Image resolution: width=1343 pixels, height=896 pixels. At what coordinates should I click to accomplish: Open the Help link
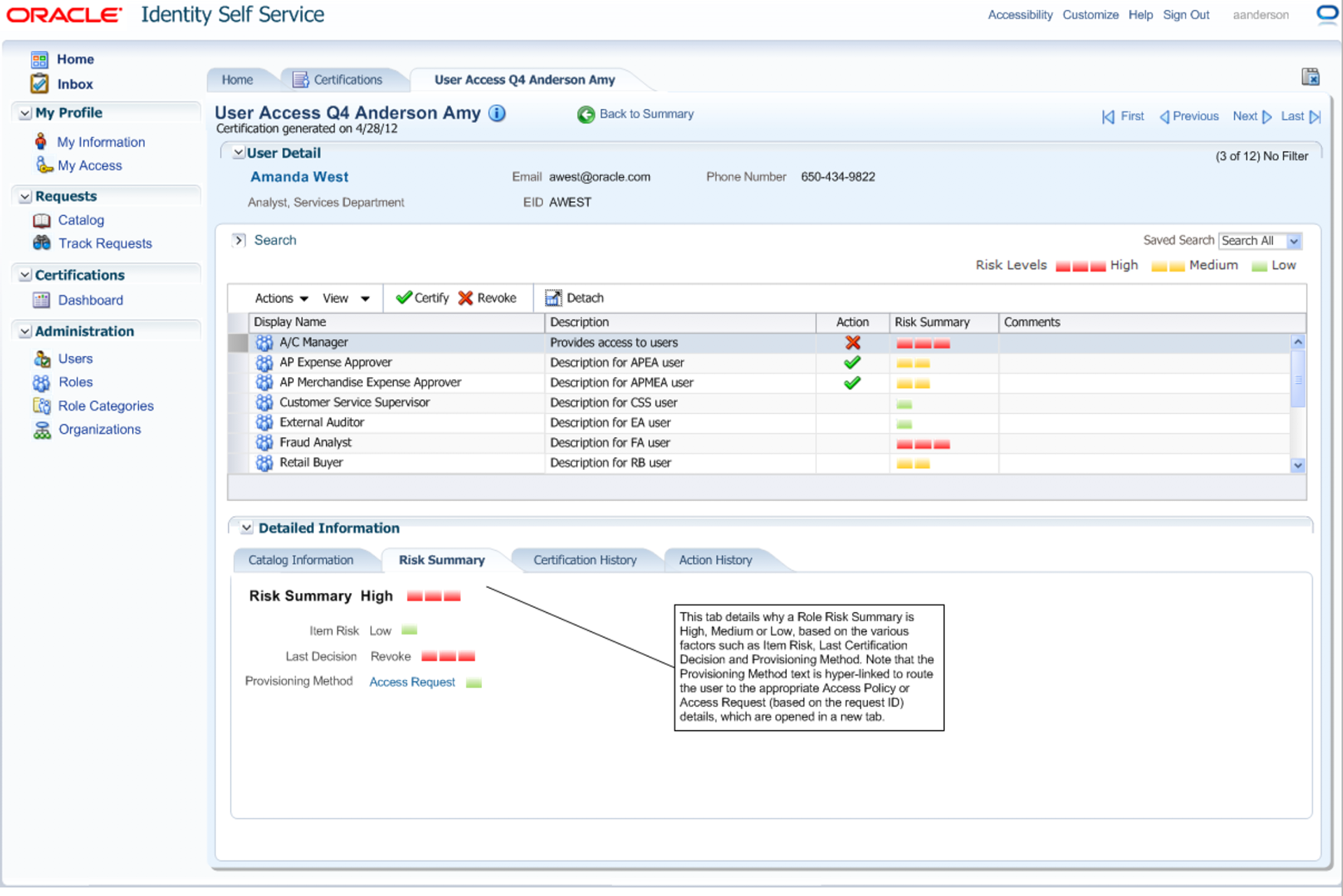point(1140,15)
